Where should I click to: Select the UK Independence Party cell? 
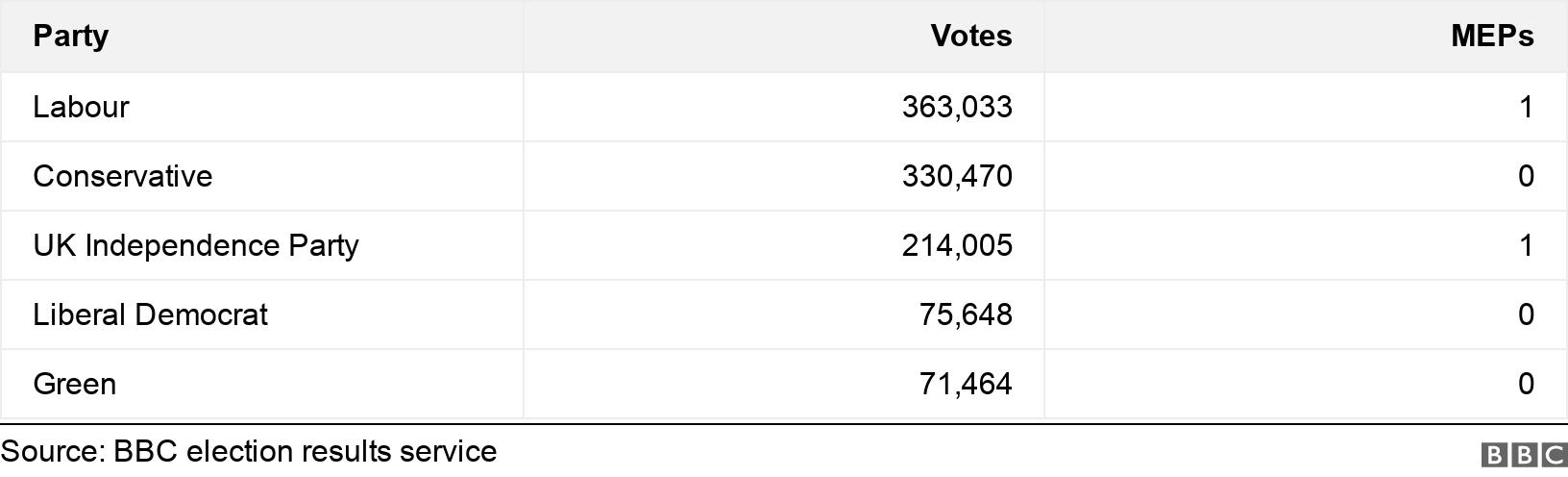coord(196,245)
